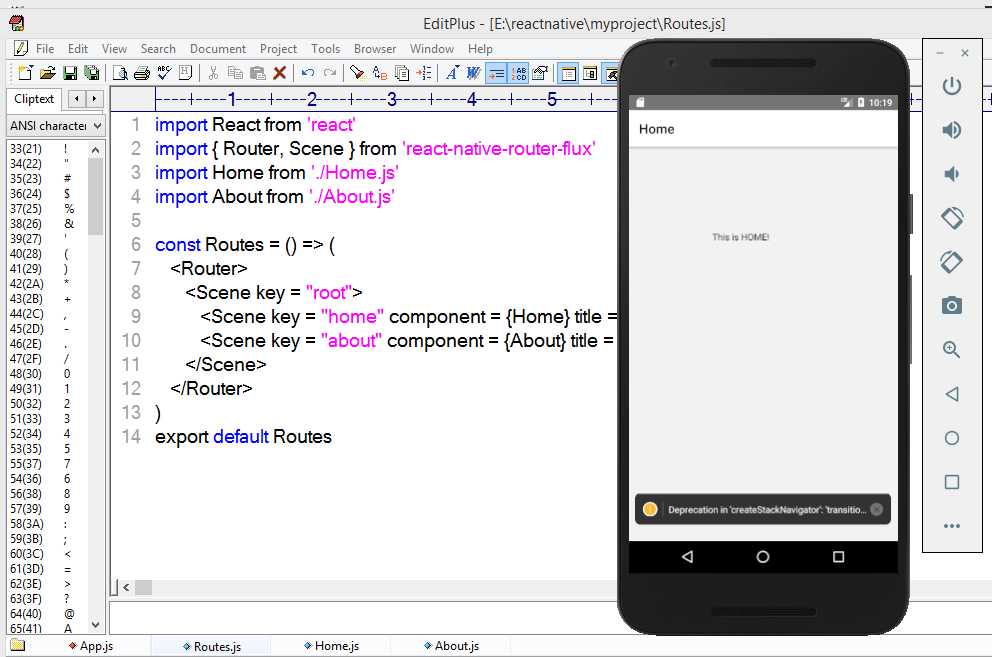
Task: Open emulator extended controls (three dots)
Action: (951, 526)
